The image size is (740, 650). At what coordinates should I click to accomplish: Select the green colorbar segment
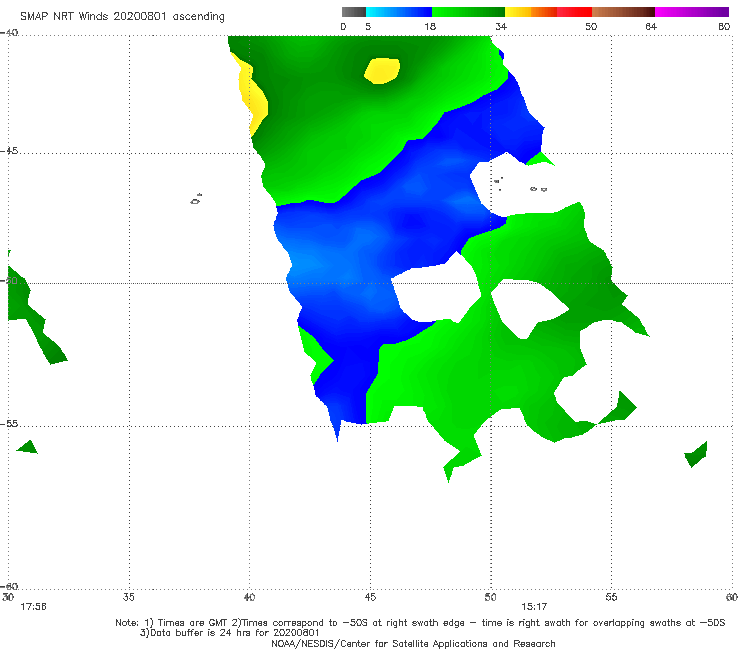tap(468, 12)
